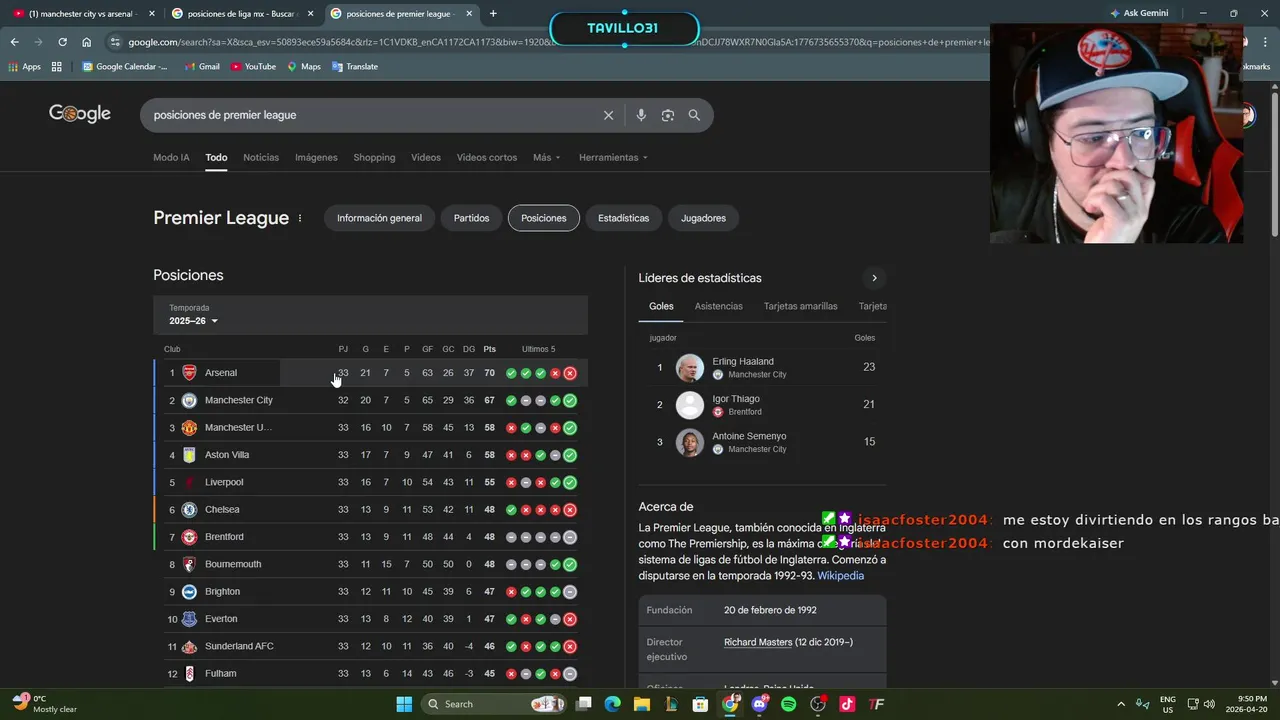Image resolution: width=1280 pixels, height=720 pixels.
Task: Open site information icon in address bar
Action: click(x=116, y=42)
